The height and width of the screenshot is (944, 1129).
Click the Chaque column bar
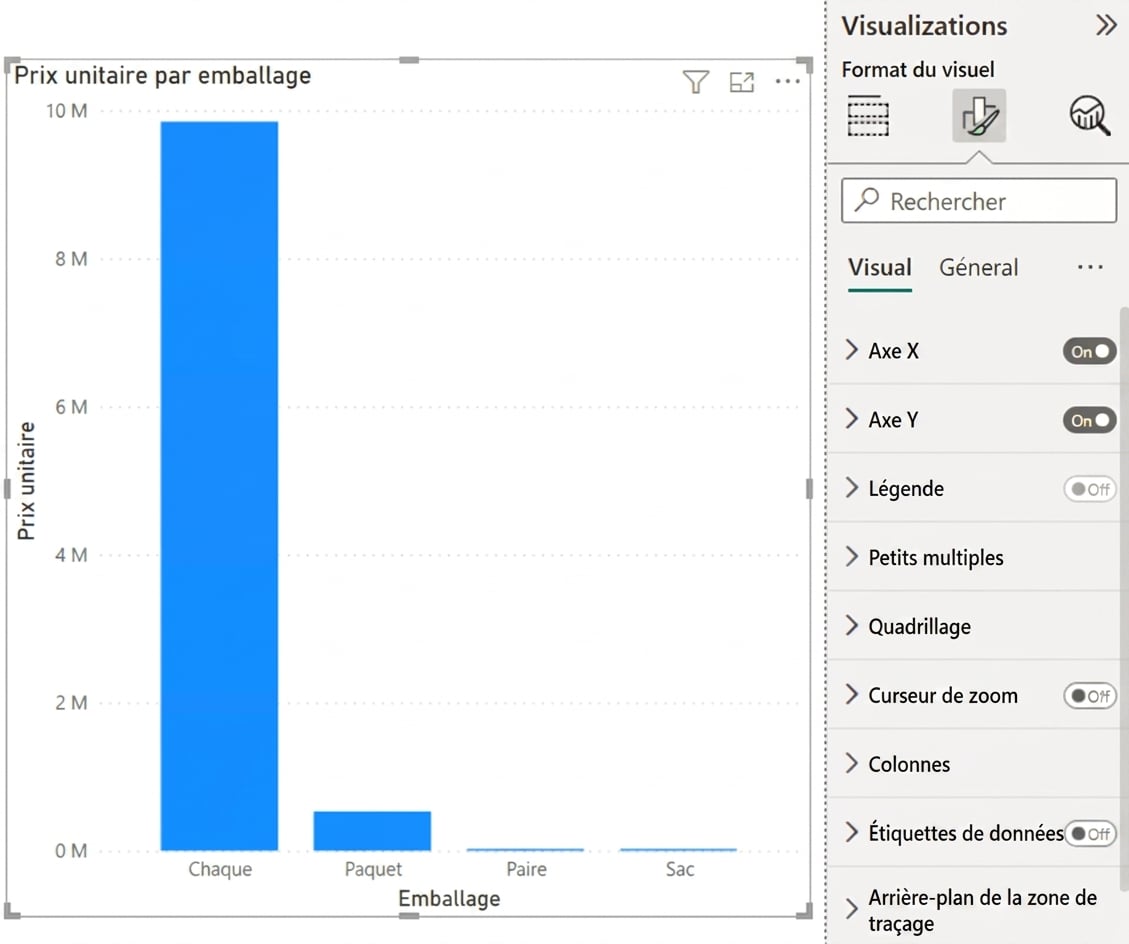(x=220, y=486)
